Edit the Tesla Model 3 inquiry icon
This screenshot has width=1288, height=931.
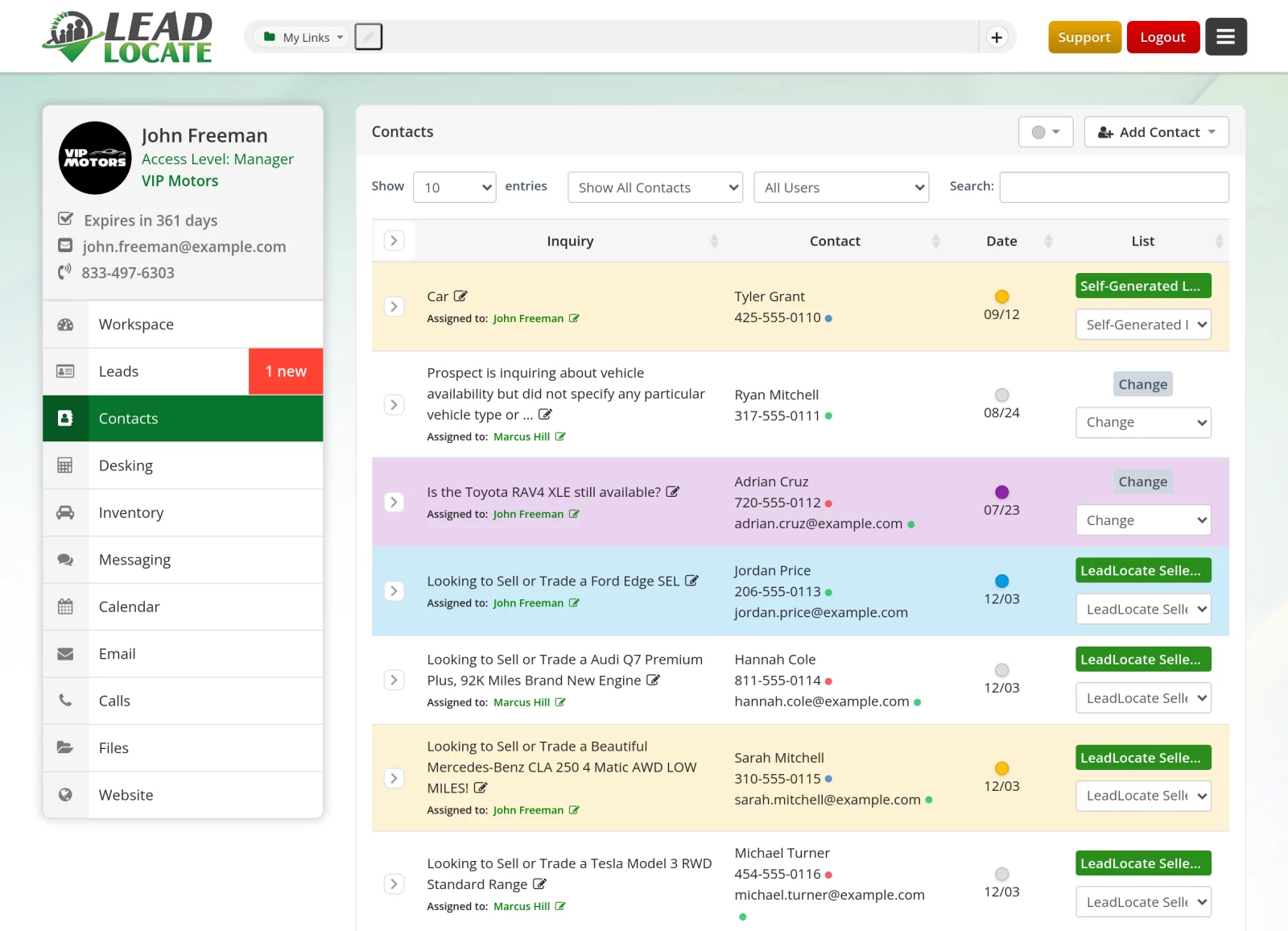click(x=540, y=884)
